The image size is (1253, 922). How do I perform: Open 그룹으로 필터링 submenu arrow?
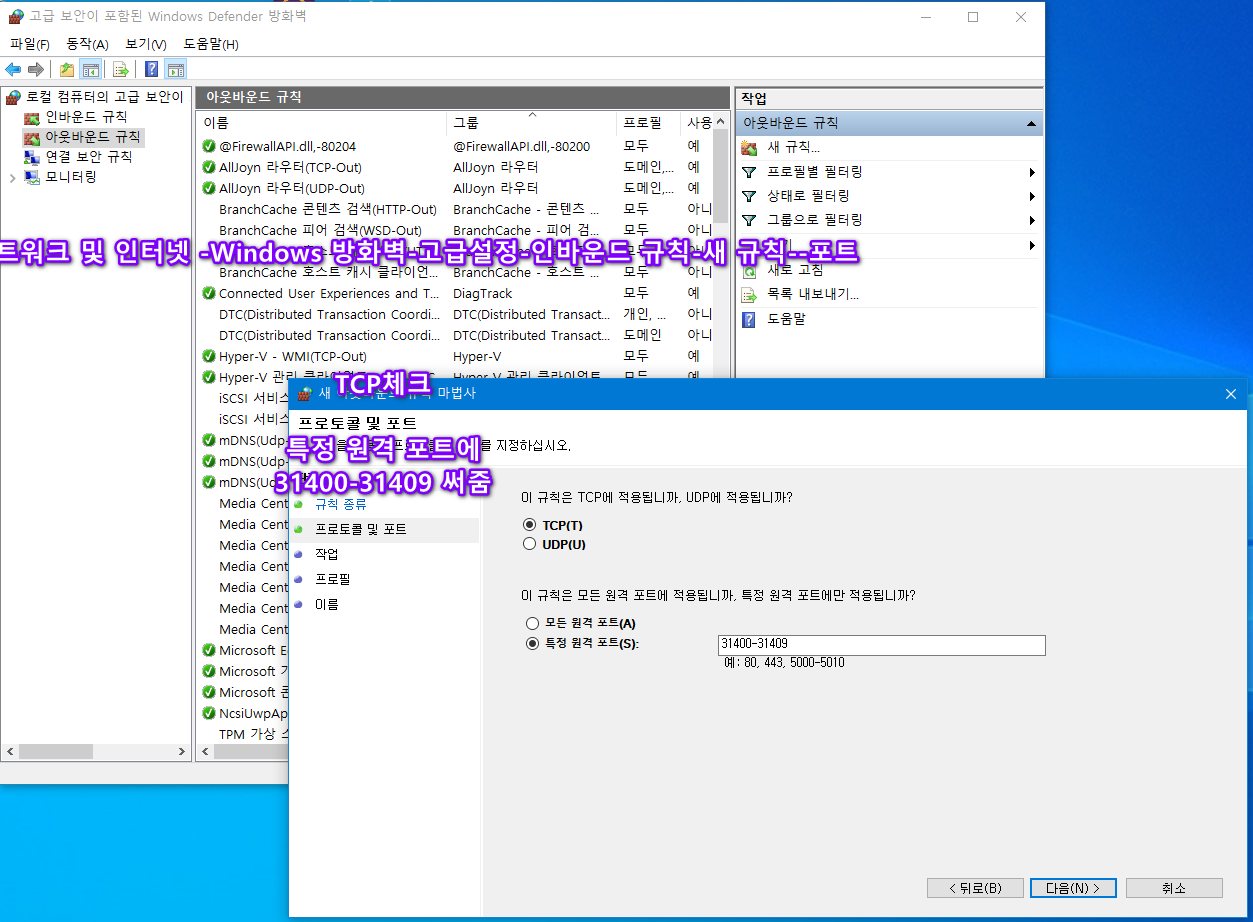pyautogui.click(x=1031, y=220)
